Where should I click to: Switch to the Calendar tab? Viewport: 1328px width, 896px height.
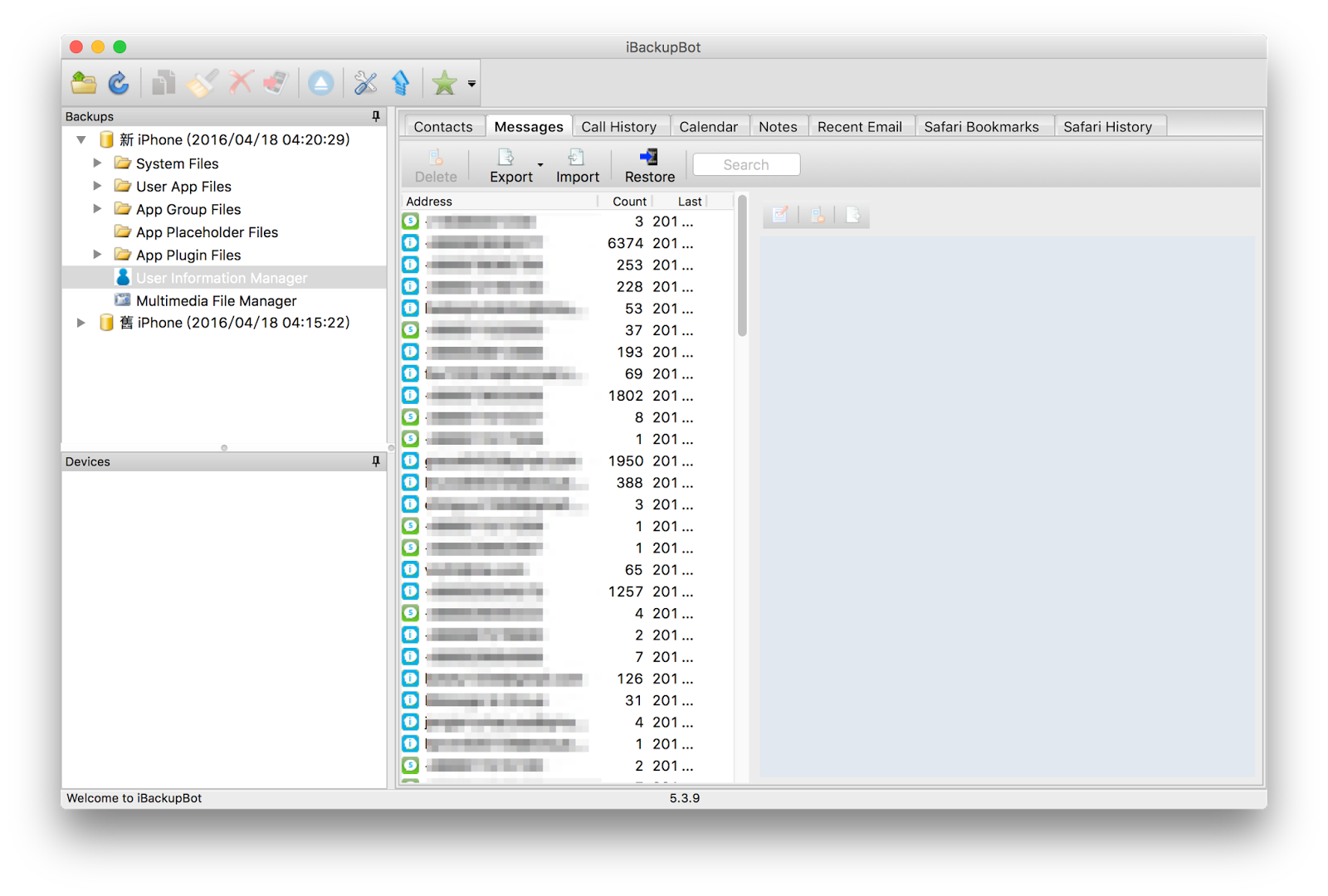point(709,127)
